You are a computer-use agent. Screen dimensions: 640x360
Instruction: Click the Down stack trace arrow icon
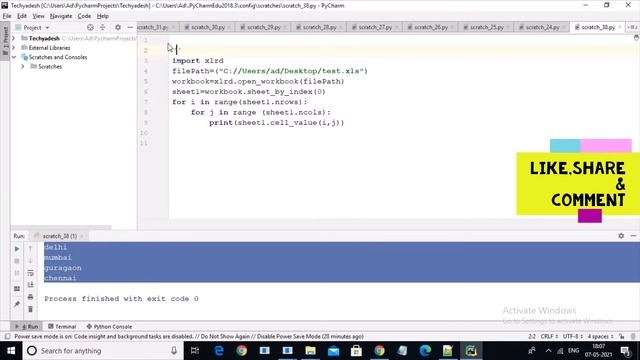point(30,260)
